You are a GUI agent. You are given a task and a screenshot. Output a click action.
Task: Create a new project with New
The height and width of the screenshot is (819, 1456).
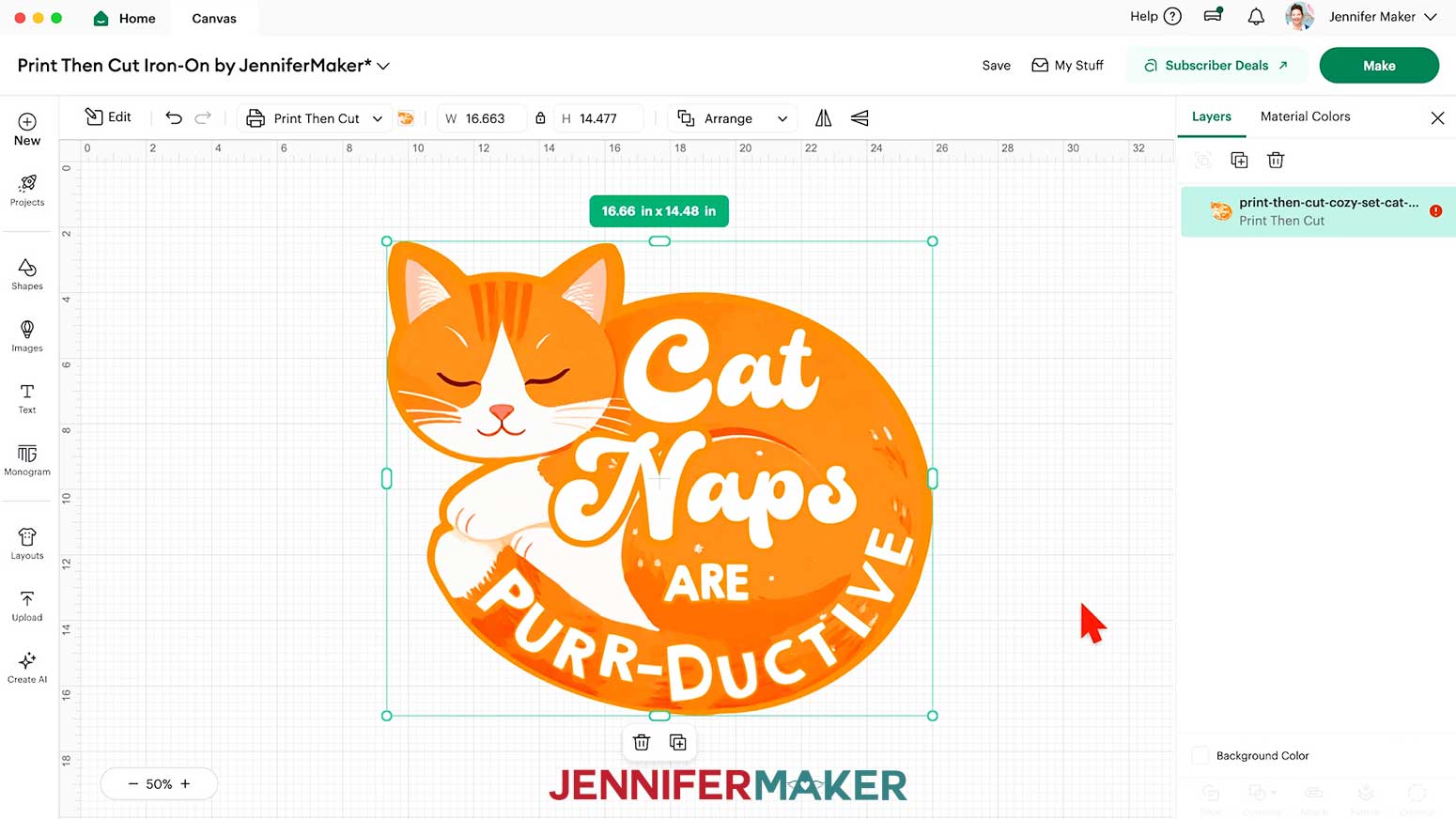27,130
